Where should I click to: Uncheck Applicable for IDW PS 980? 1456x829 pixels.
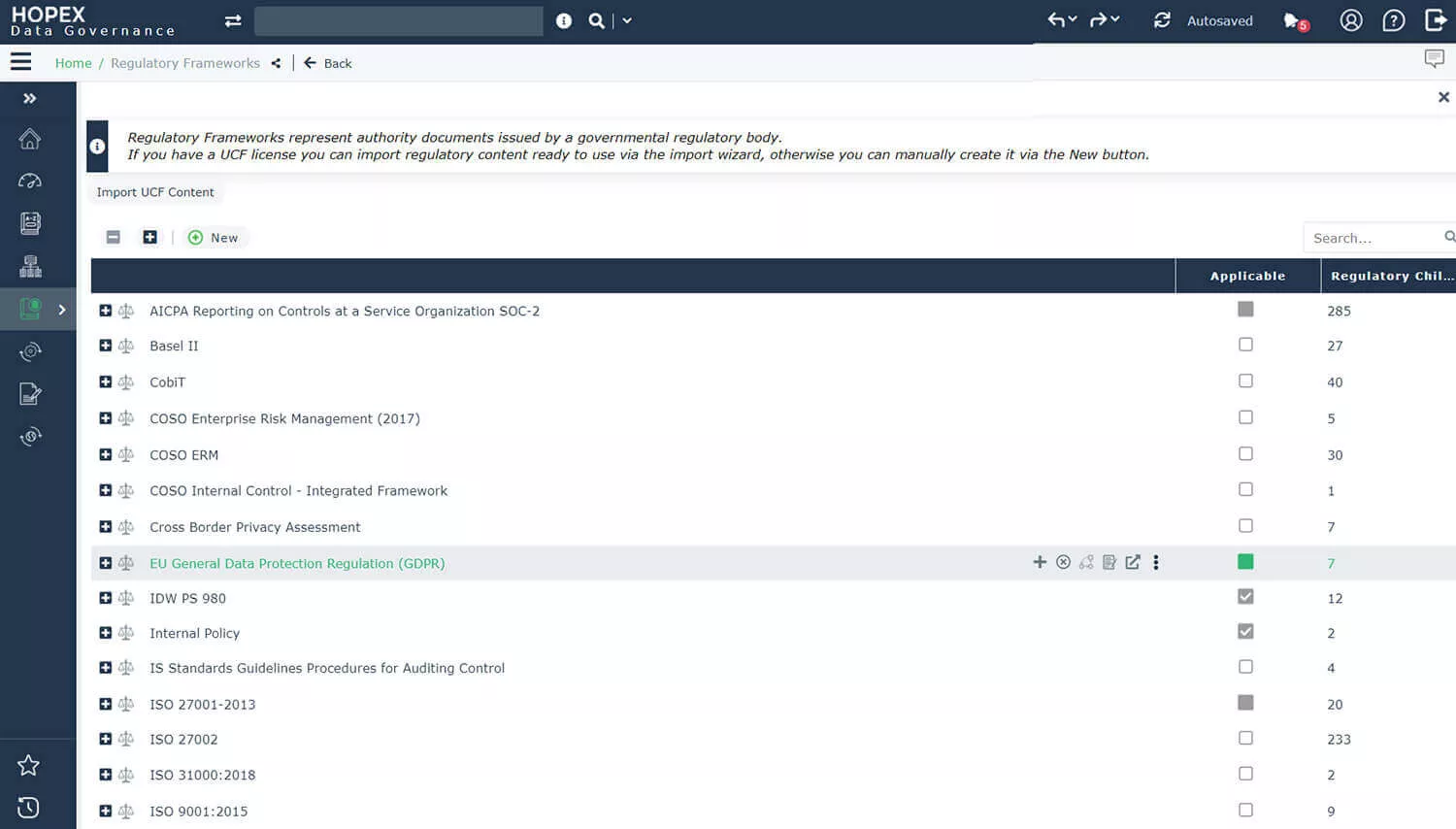(1245, 596)
